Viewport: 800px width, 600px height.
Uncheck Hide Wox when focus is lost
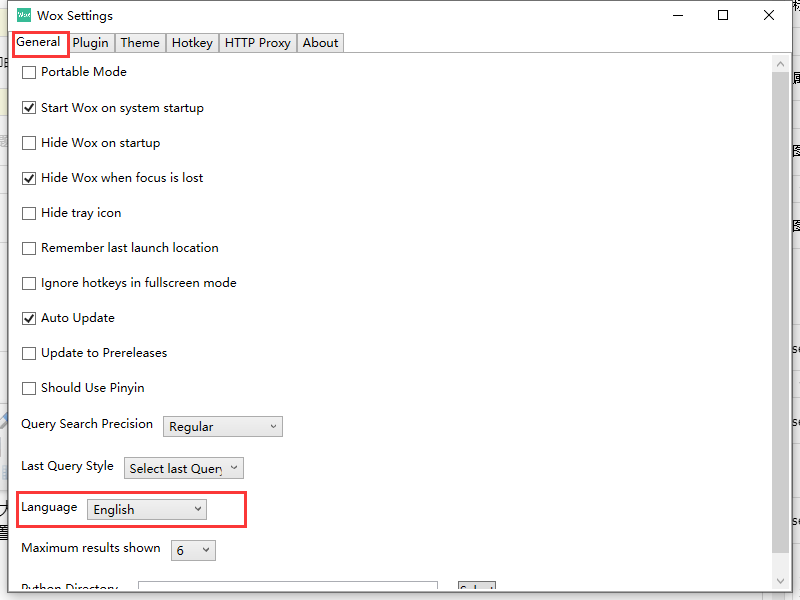point(29,178)
